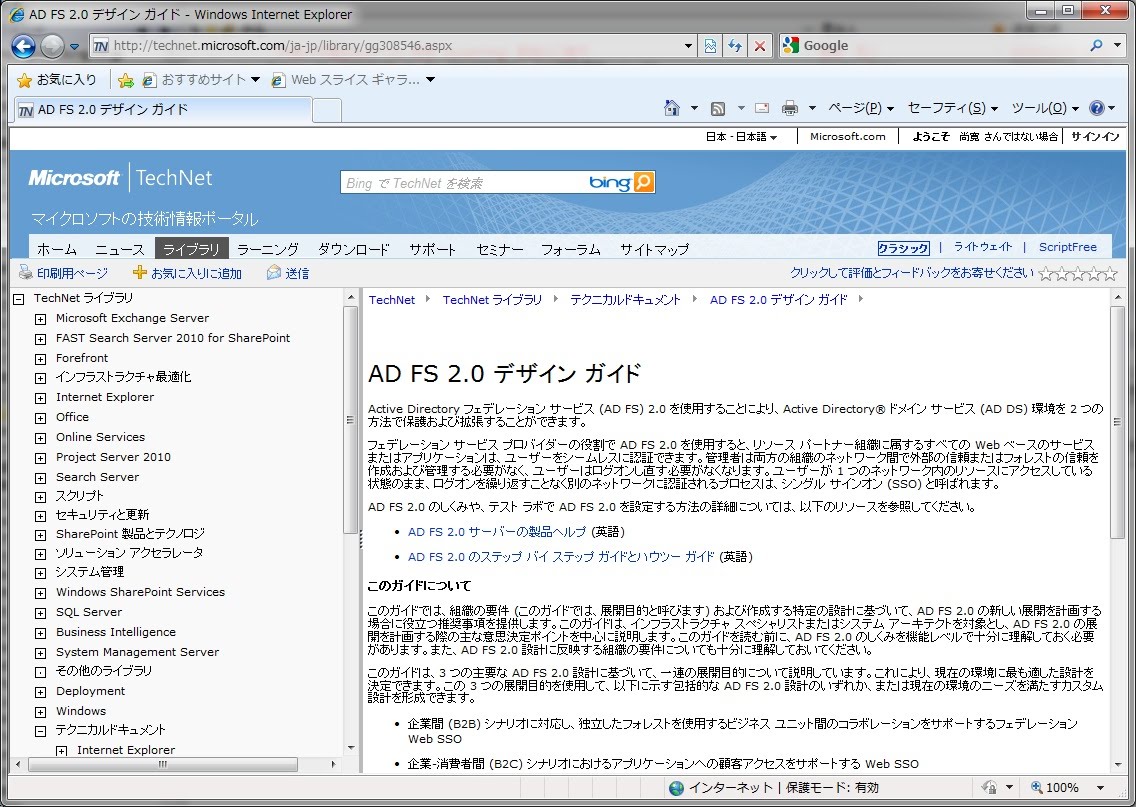Click the Internet zone globe in status bar
This screenshot has width=1136, height=807.
(x=677, y=787)
